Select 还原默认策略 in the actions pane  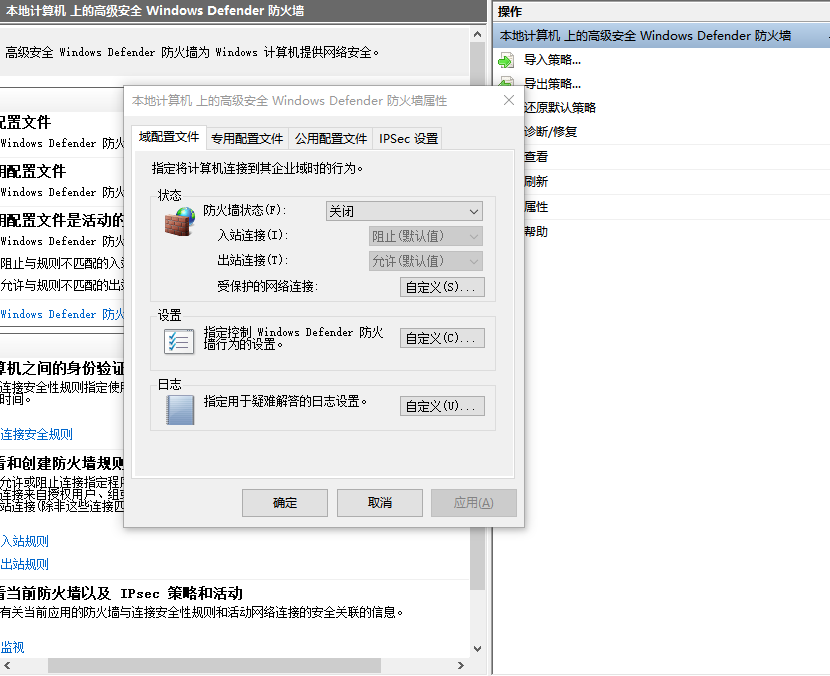coord(560,107)
